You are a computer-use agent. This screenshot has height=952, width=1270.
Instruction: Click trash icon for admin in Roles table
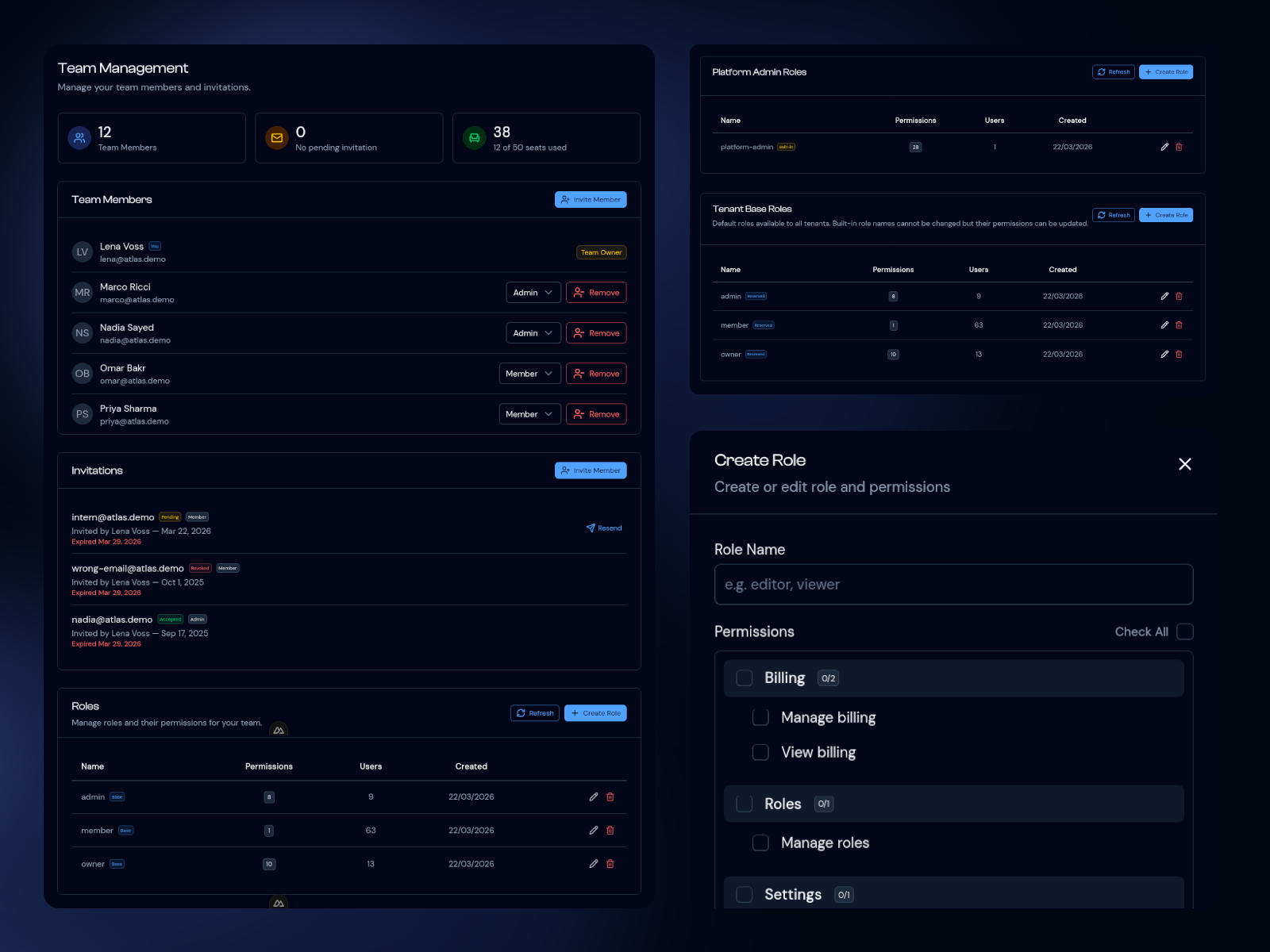(x=610, y=797)
